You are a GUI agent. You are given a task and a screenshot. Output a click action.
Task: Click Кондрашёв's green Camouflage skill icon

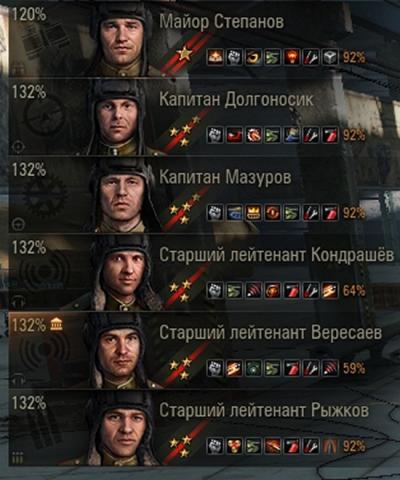[x=234, y=290]
